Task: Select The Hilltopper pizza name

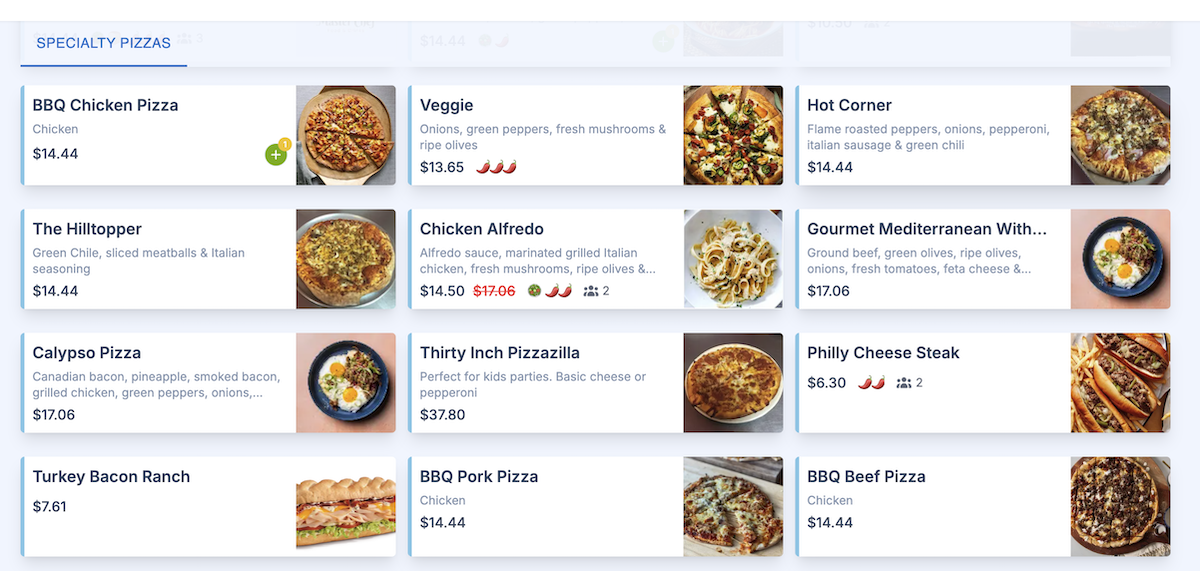Action: click(87, 229)
